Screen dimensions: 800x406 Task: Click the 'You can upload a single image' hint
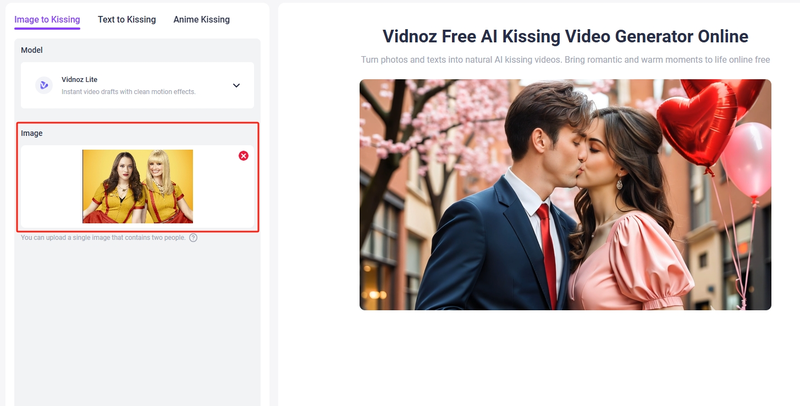coord(103,238)
